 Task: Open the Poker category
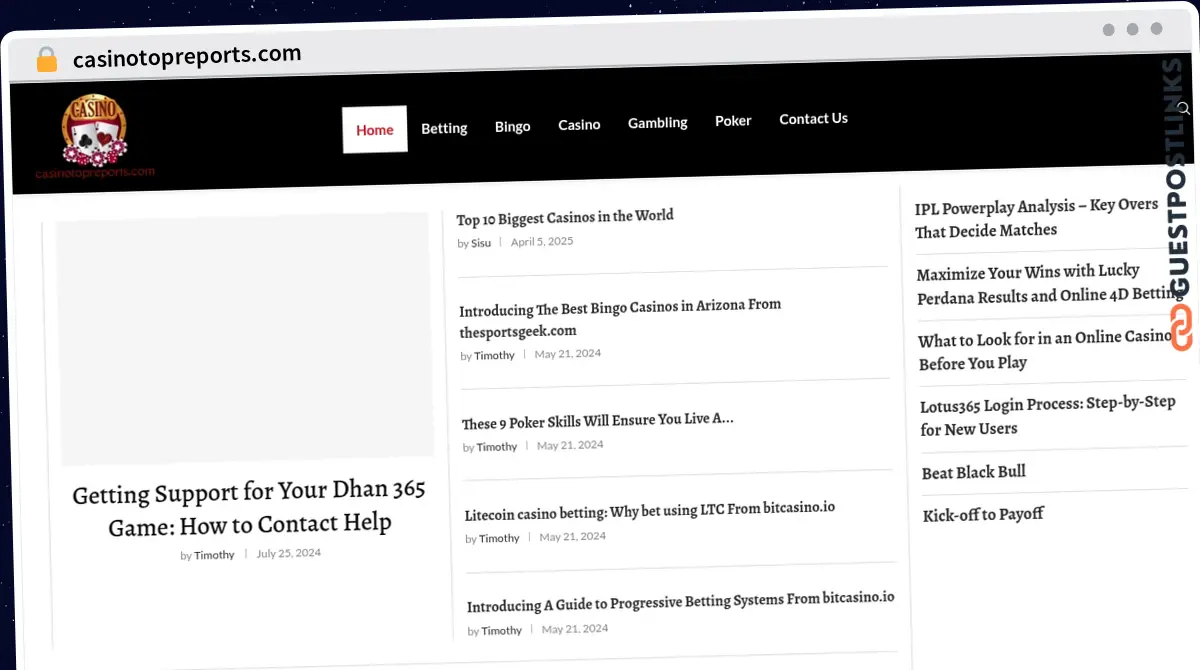point(733,120)
